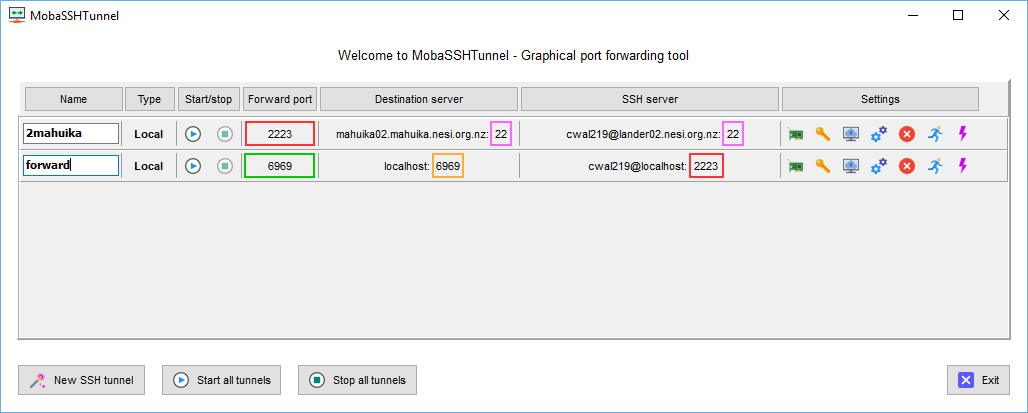The width and height of the screenshot is (1028, 413).
Task: Minimize the MobaSSHTunnel window
Action: (x=913, y=16)
